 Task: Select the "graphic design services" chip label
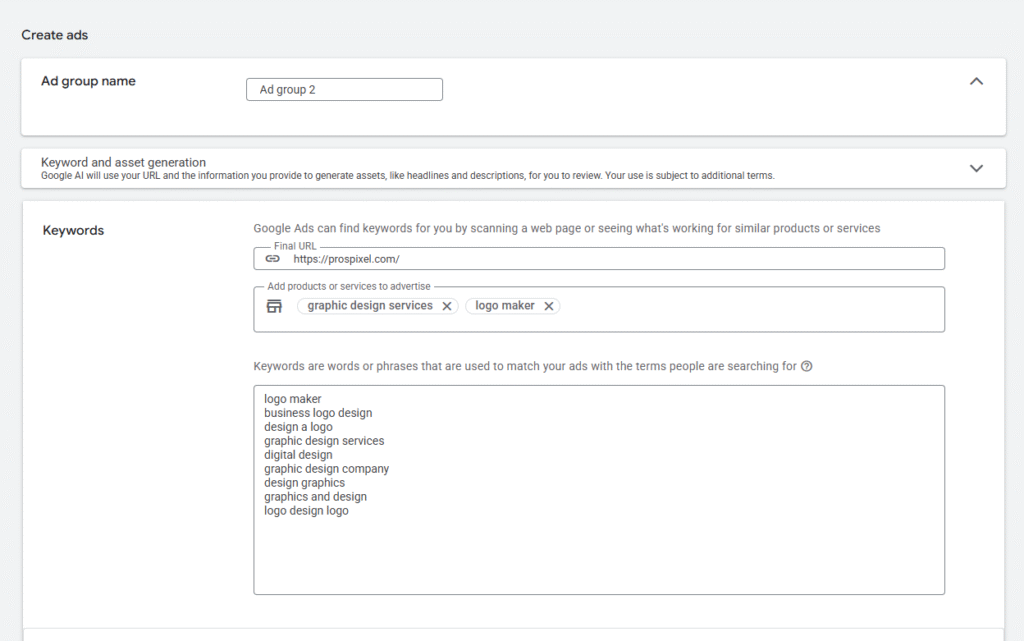click(x=370, y=306)
